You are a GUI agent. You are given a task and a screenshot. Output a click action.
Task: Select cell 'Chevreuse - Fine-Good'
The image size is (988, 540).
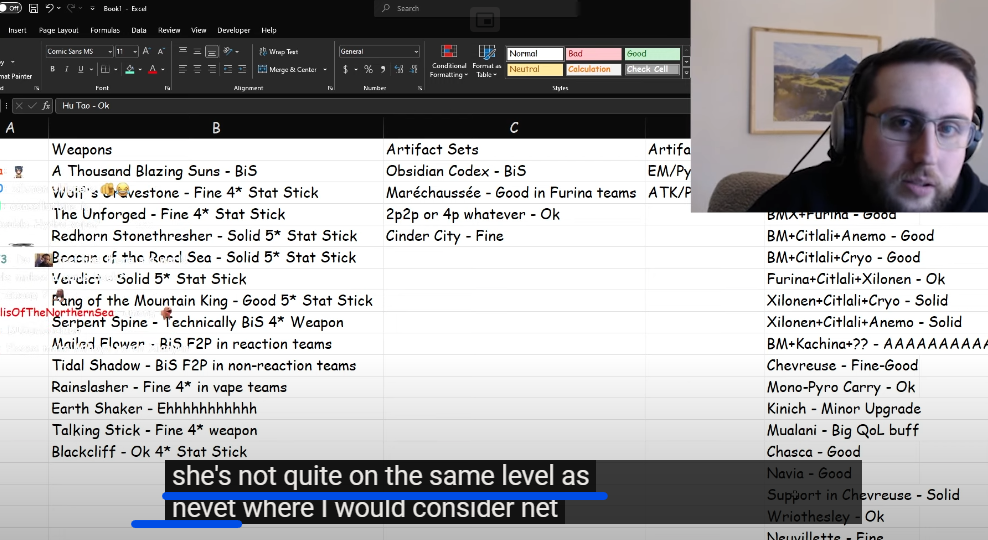point(842,365)
